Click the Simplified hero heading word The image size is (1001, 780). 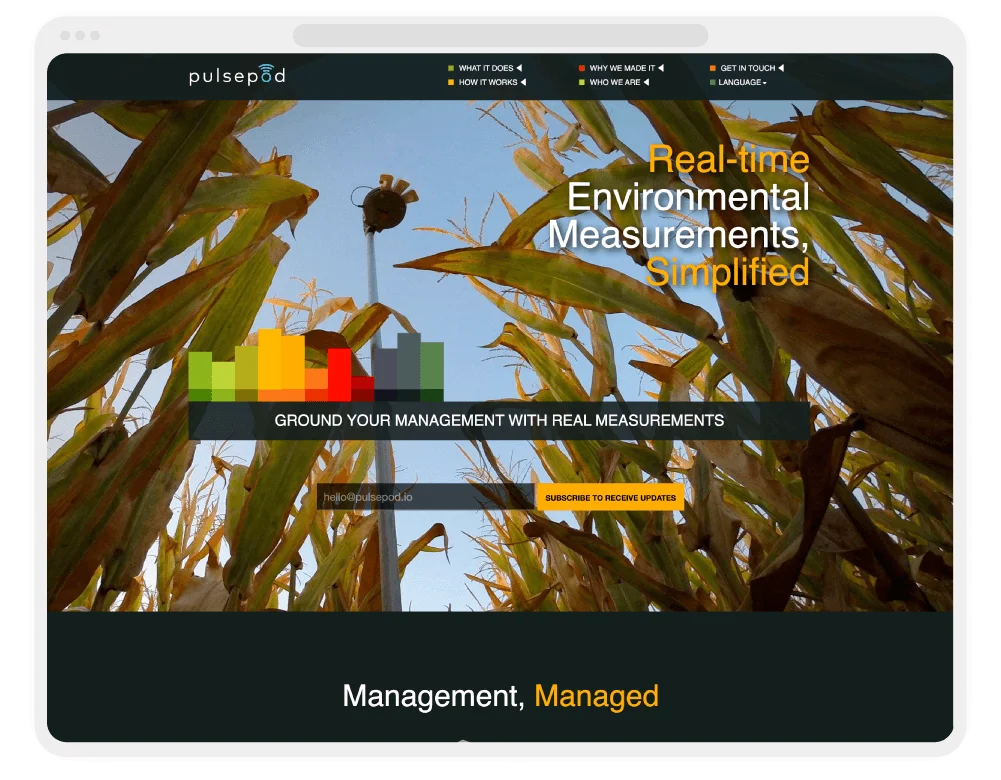[x=728, y=273]
